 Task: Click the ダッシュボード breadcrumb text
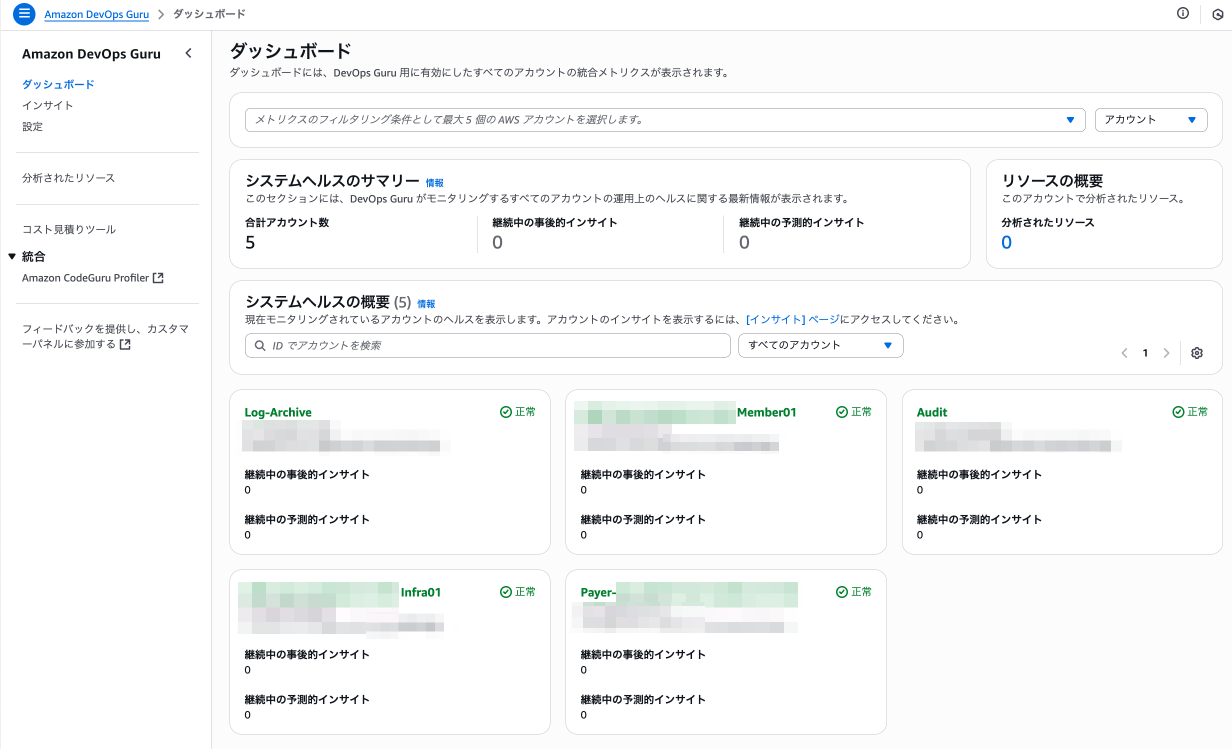click(x=209, y=14)
